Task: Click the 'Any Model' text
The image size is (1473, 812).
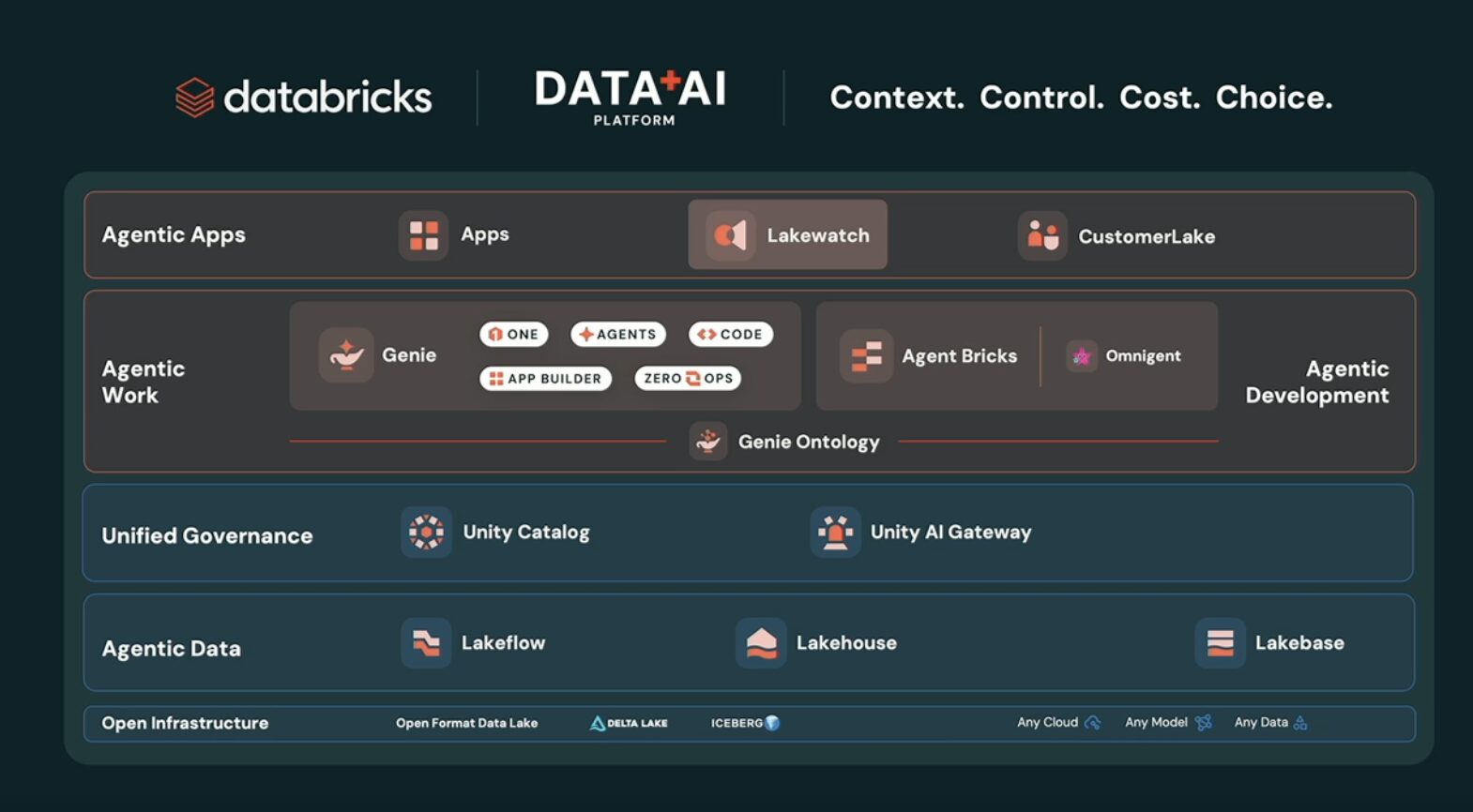Action: 1156,722
